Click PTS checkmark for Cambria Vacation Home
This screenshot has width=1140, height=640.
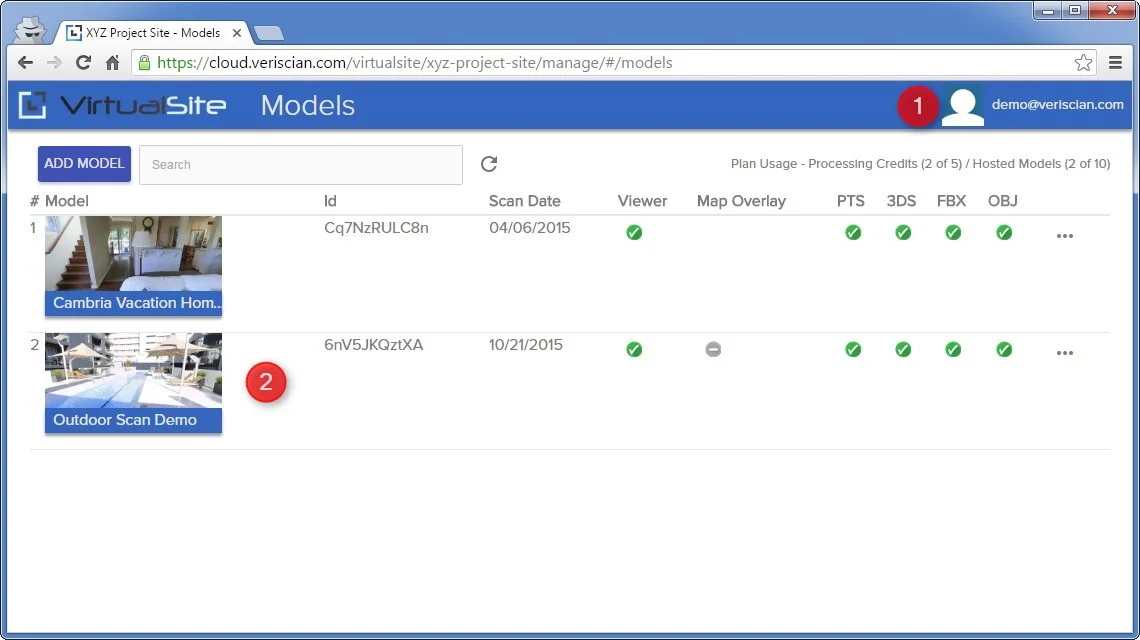click(853, 233)
